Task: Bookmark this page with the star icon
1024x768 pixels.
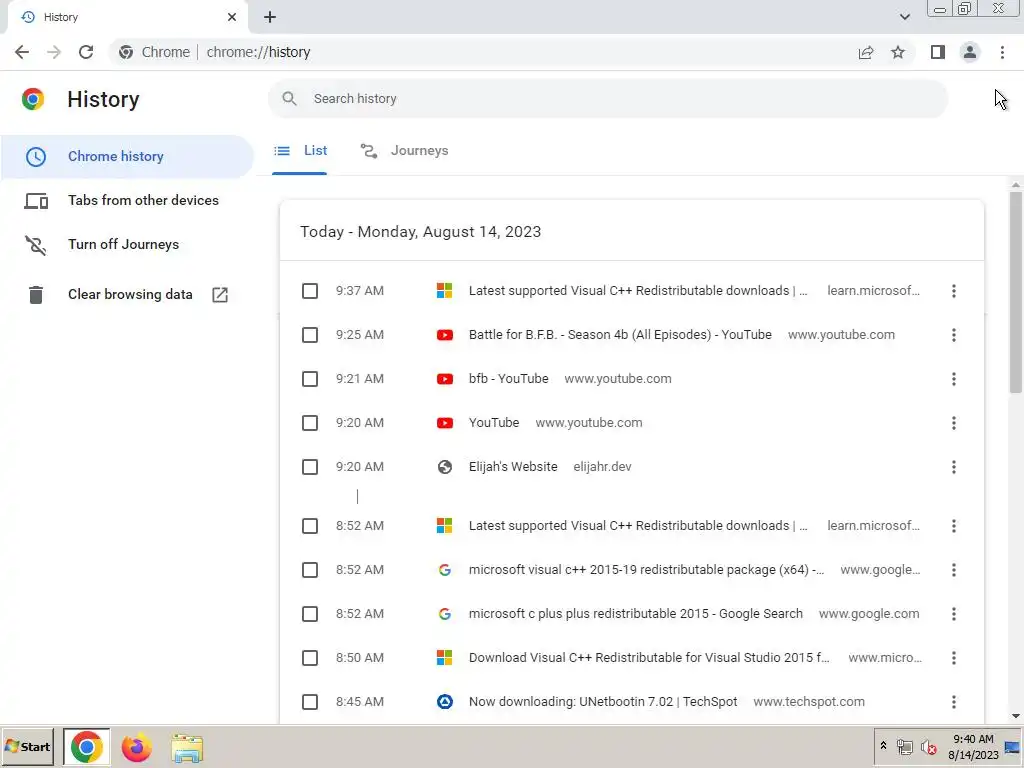Action: point(898,52)
